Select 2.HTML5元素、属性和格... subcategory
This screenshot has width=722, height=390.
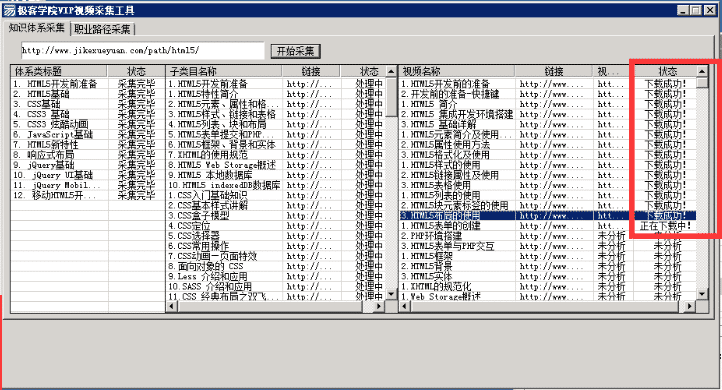276,104
